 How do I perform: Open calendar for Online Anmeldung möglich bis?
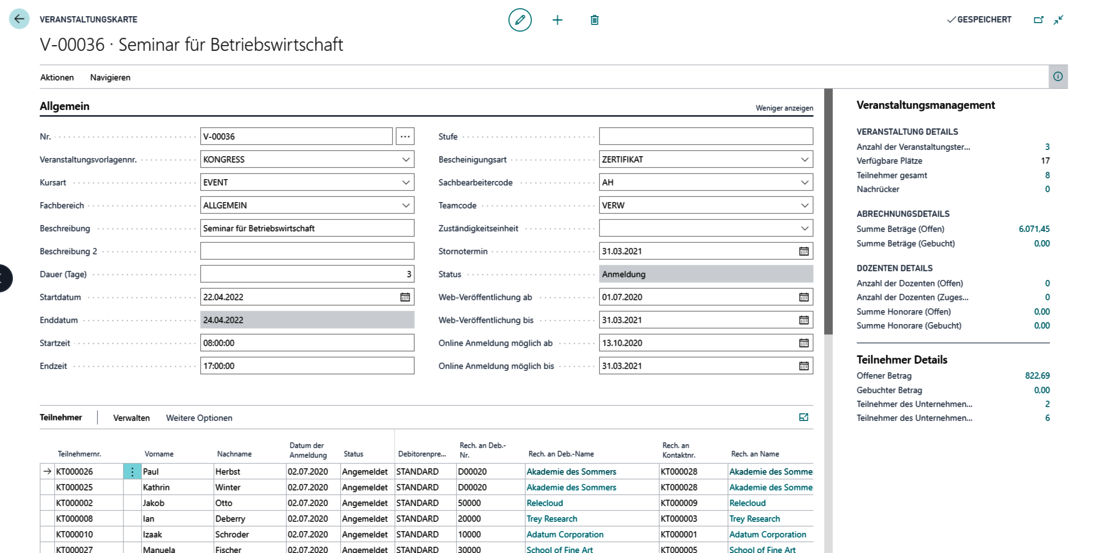point(803,366)
